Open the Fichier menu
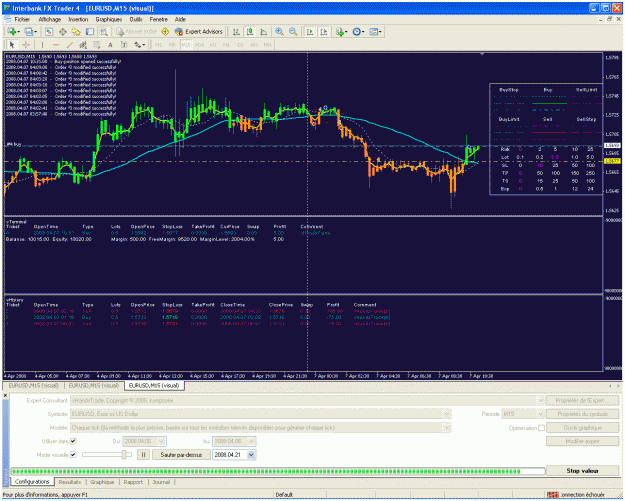 point(22,19)
